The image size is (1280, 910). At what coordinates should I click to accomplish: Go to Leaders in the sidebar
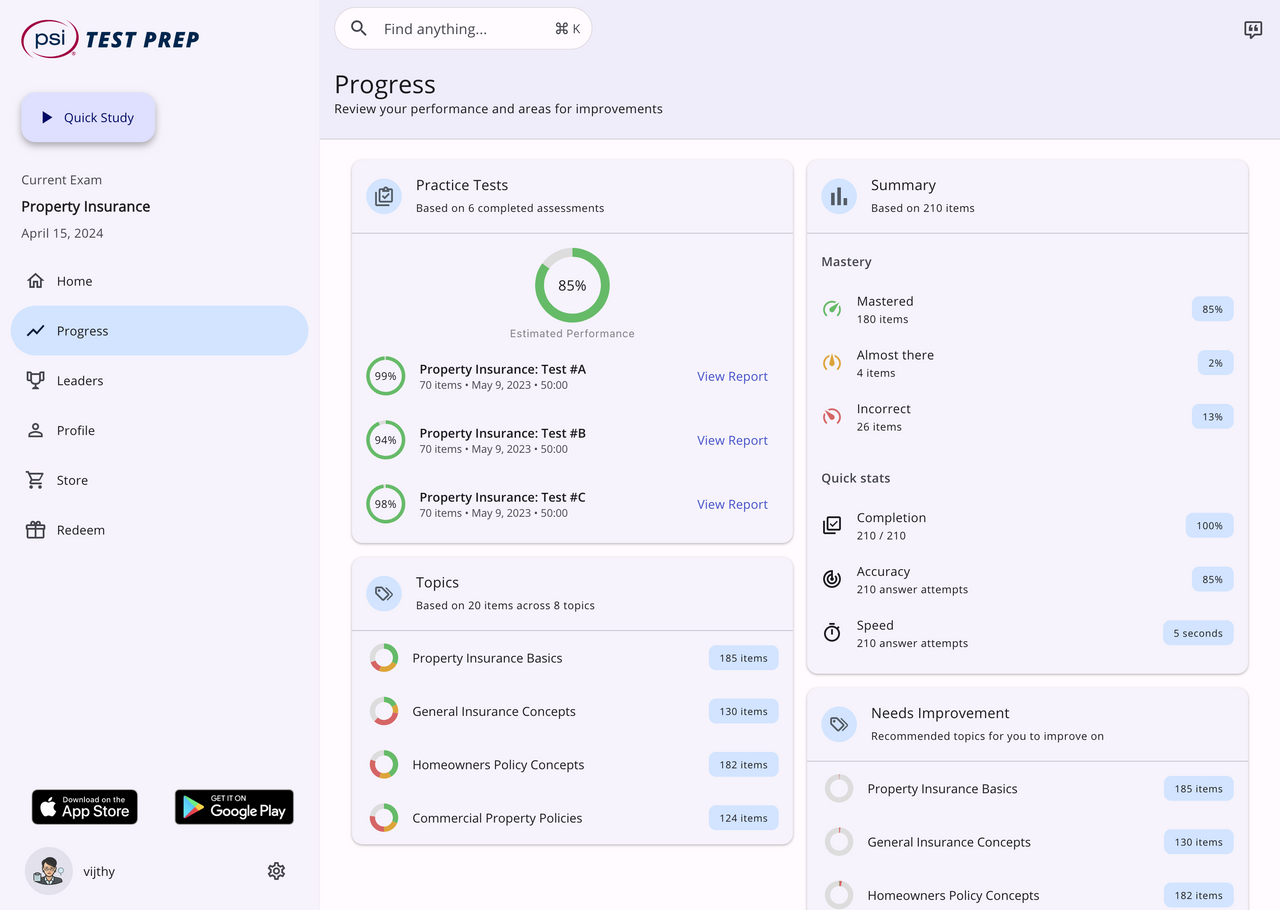[80, 381]
